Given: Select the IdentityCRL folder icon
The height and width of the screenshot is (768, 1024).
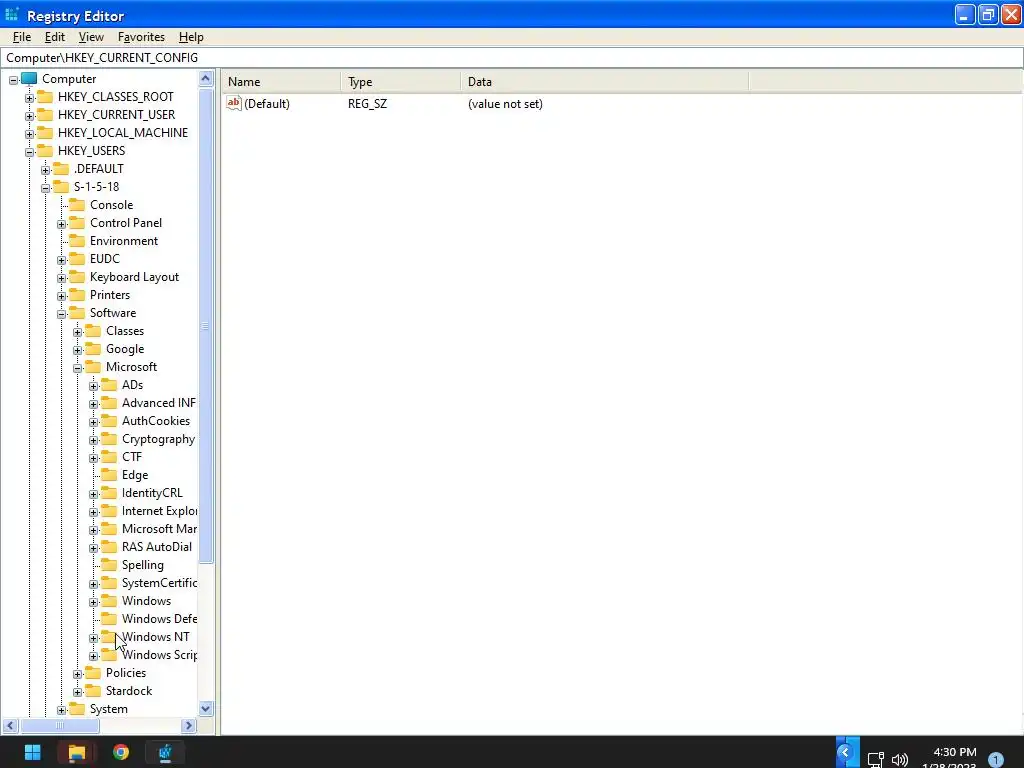Looking at the screenshot, I should [x=109, y=492].
